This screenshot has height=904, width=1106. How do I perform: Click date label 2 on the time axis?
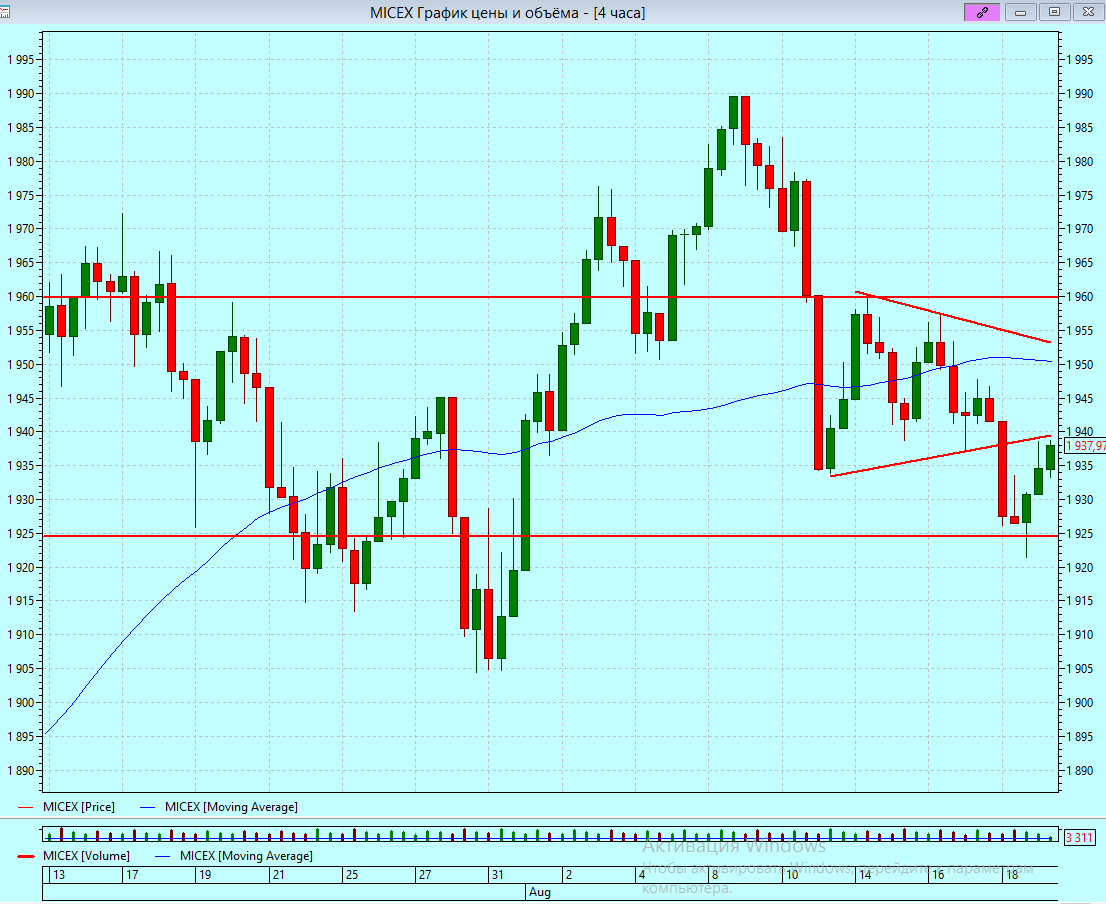click(568, 875)
